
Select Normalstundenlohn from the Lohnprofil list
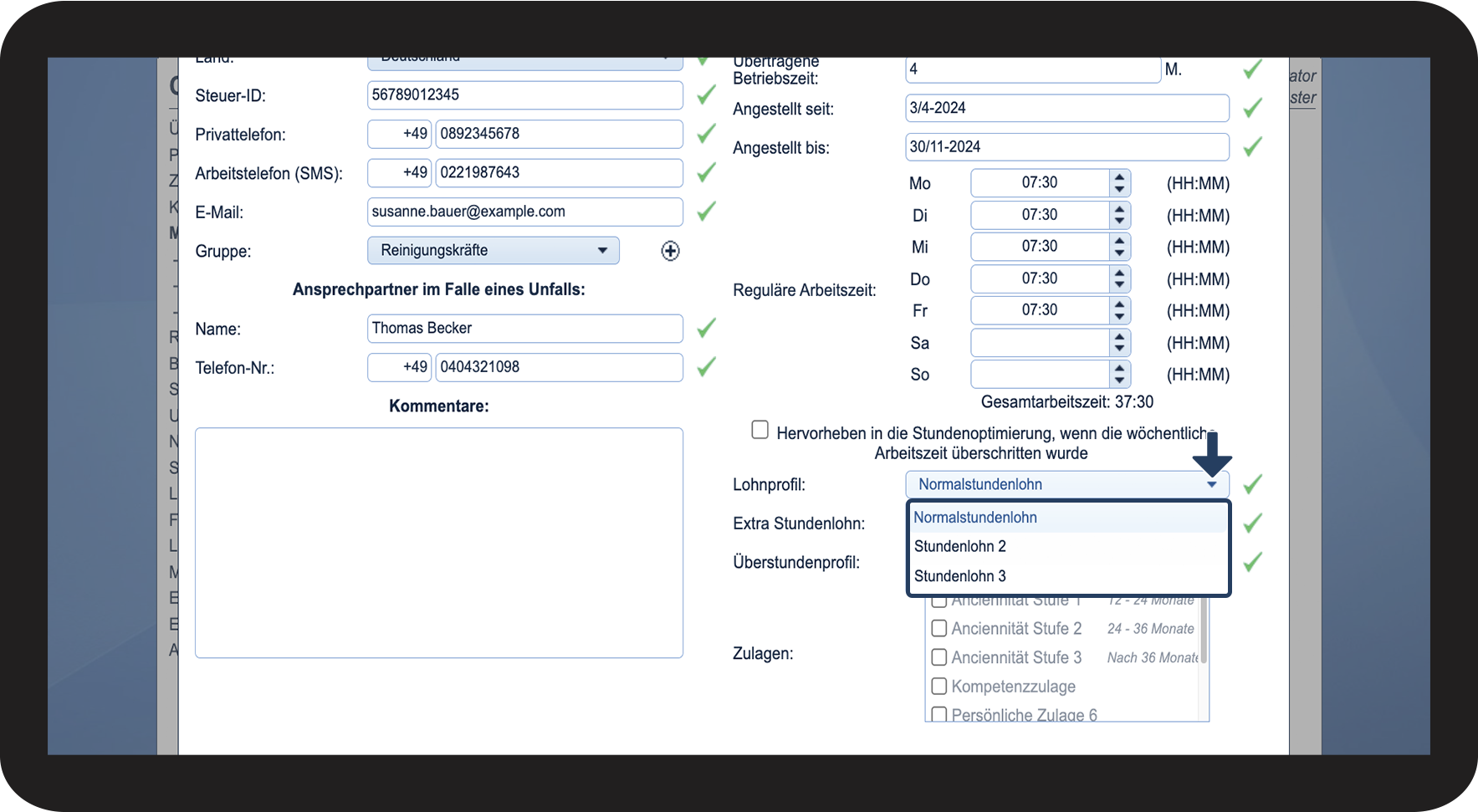[x=1068, y=518]
